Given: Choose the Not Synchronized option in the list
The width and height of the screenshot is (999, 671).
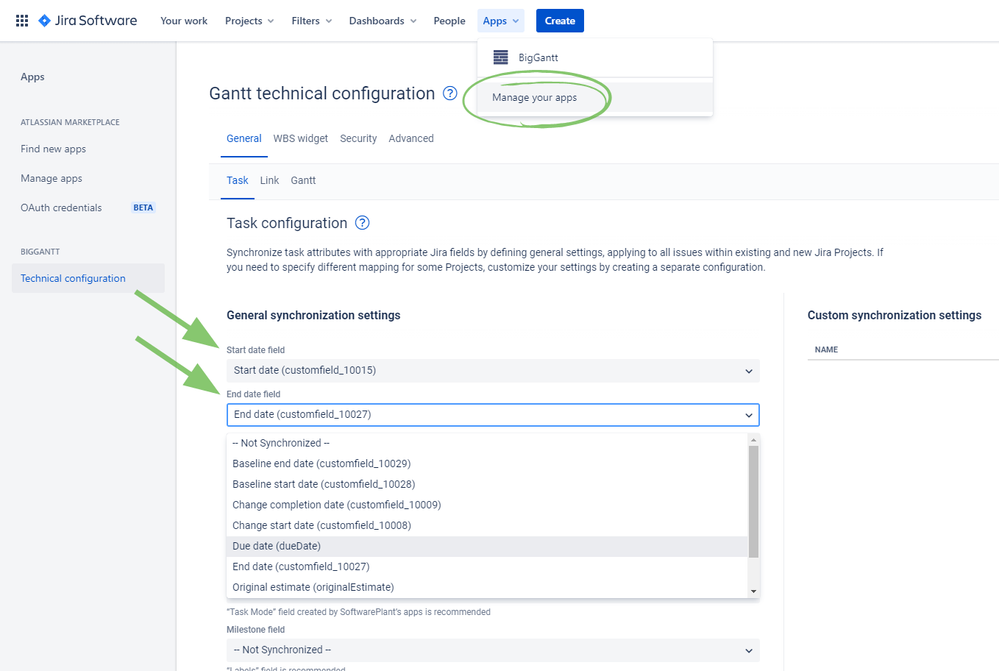Looking at the screenshot, I should point(487,443).
